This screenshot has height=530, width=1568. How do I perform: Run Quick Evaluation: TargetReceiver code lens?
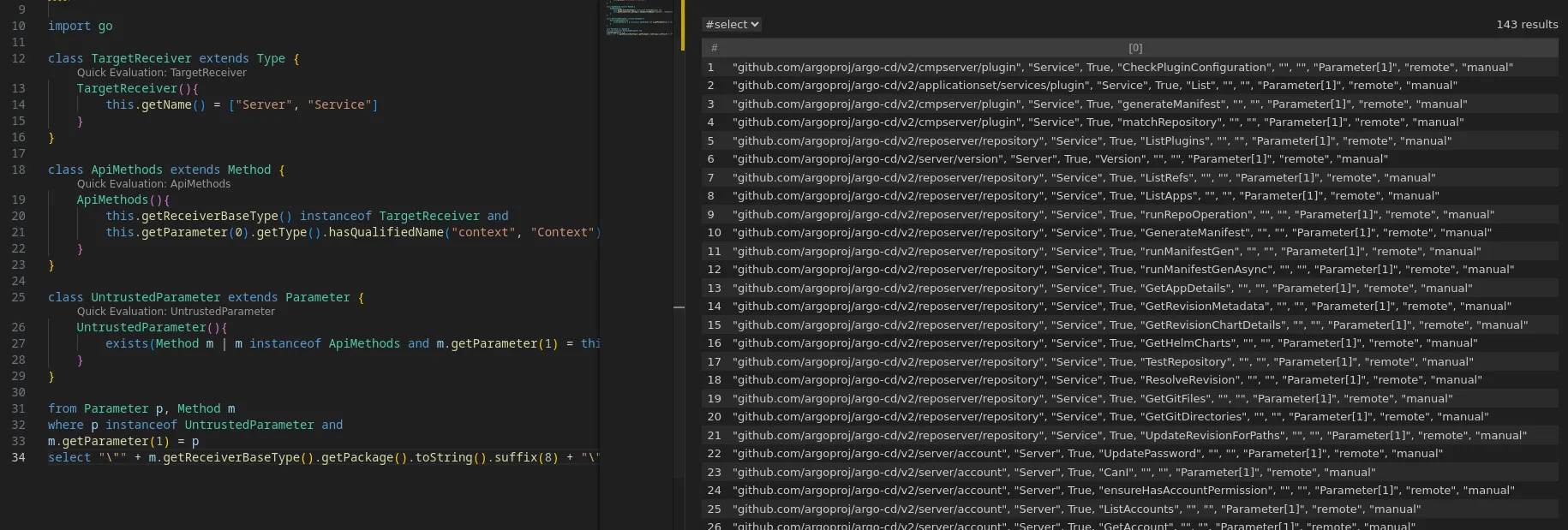pyautogui.click(x=162, y=73)
